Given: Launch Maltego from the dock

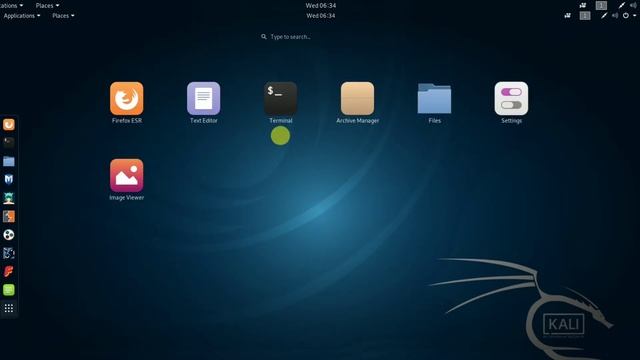Looking at the screenshot, I should 9,235.
